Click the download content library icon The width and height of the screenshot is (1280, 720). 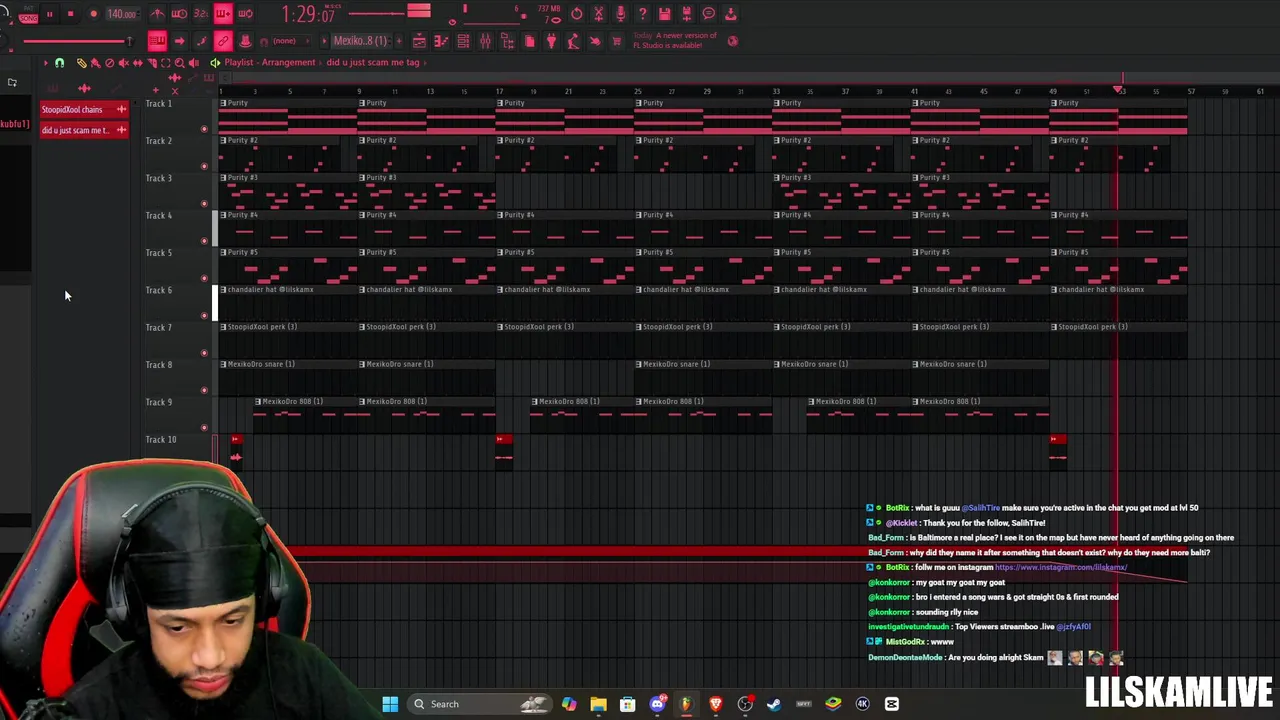click(x=731, y=14)
